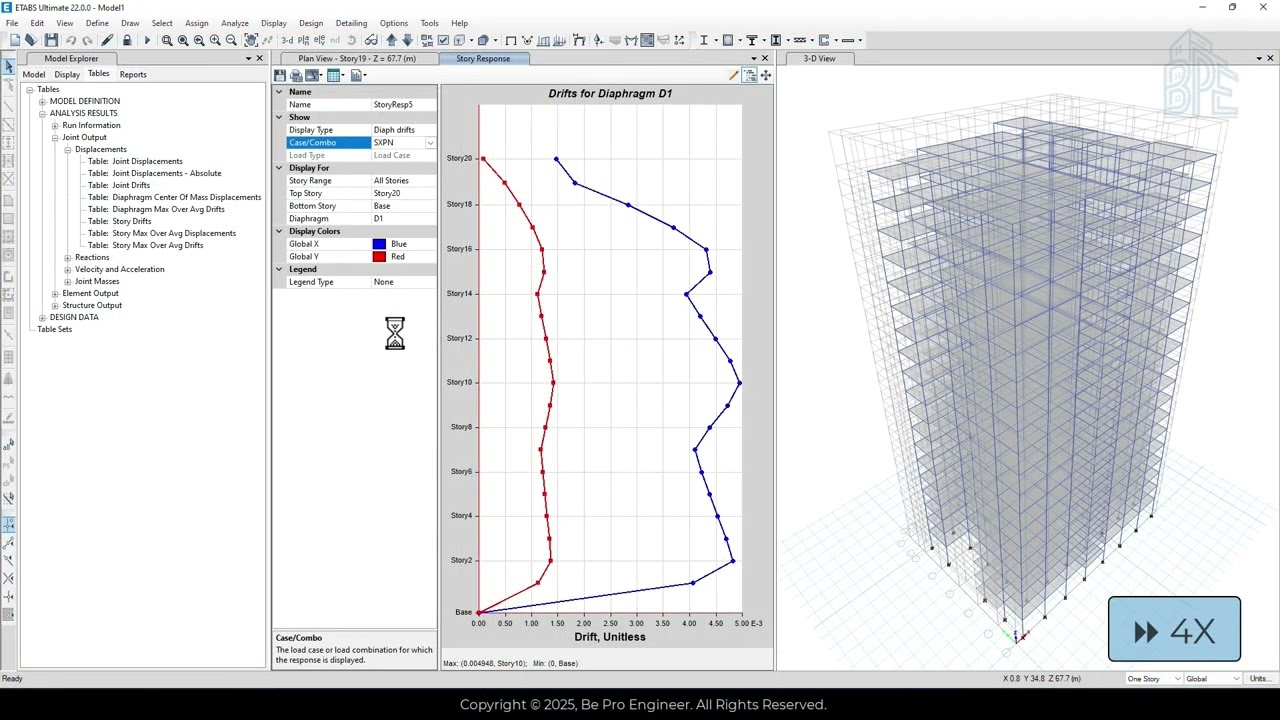Screen dimensions: 1280x720
Task: Click the Global Y red color swatch
Action: pyautogui.click(x=379, y=257)
